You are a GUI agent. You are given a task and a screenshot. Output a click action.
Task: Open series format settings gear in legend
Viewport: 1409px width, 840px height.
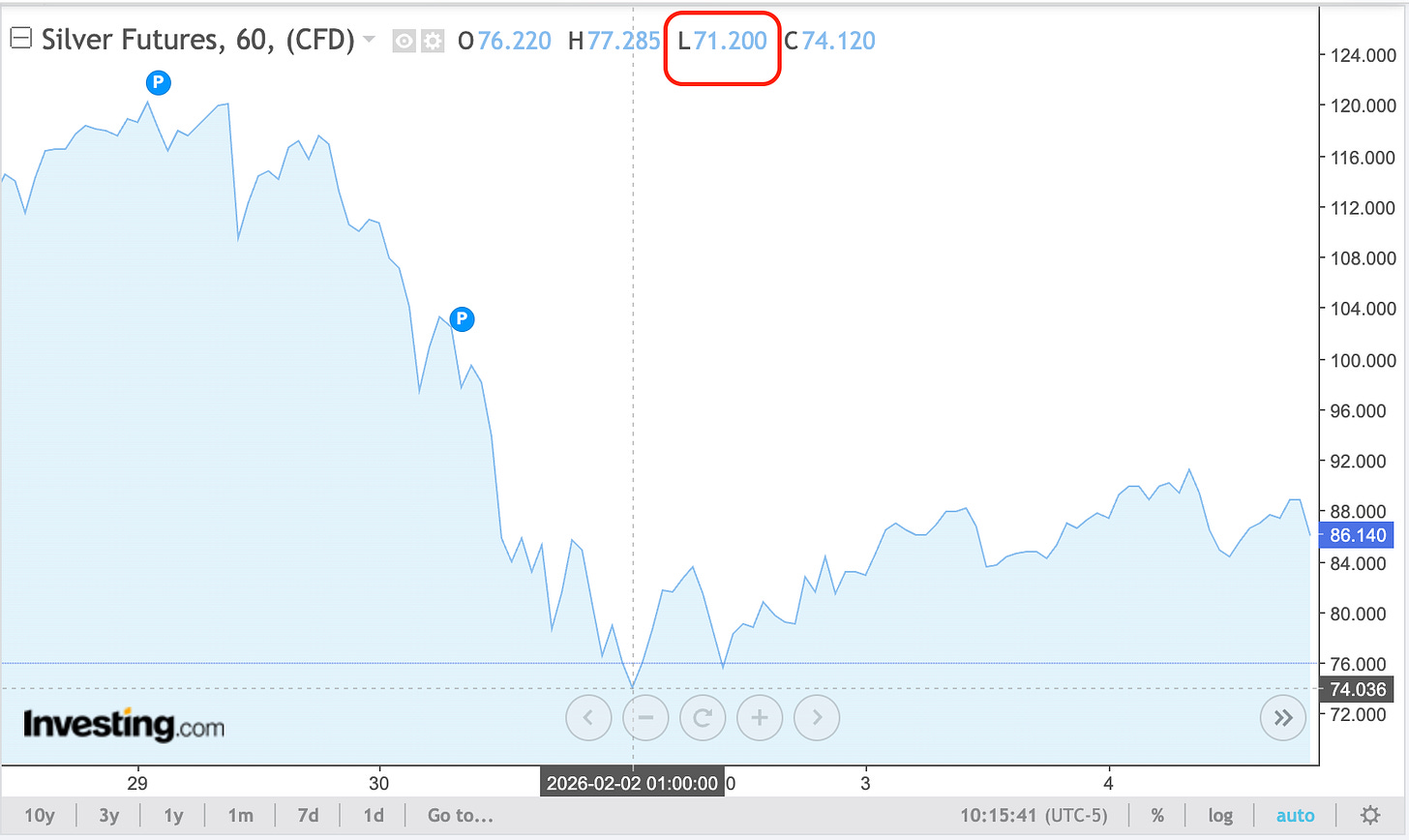(x=432, y=41)
